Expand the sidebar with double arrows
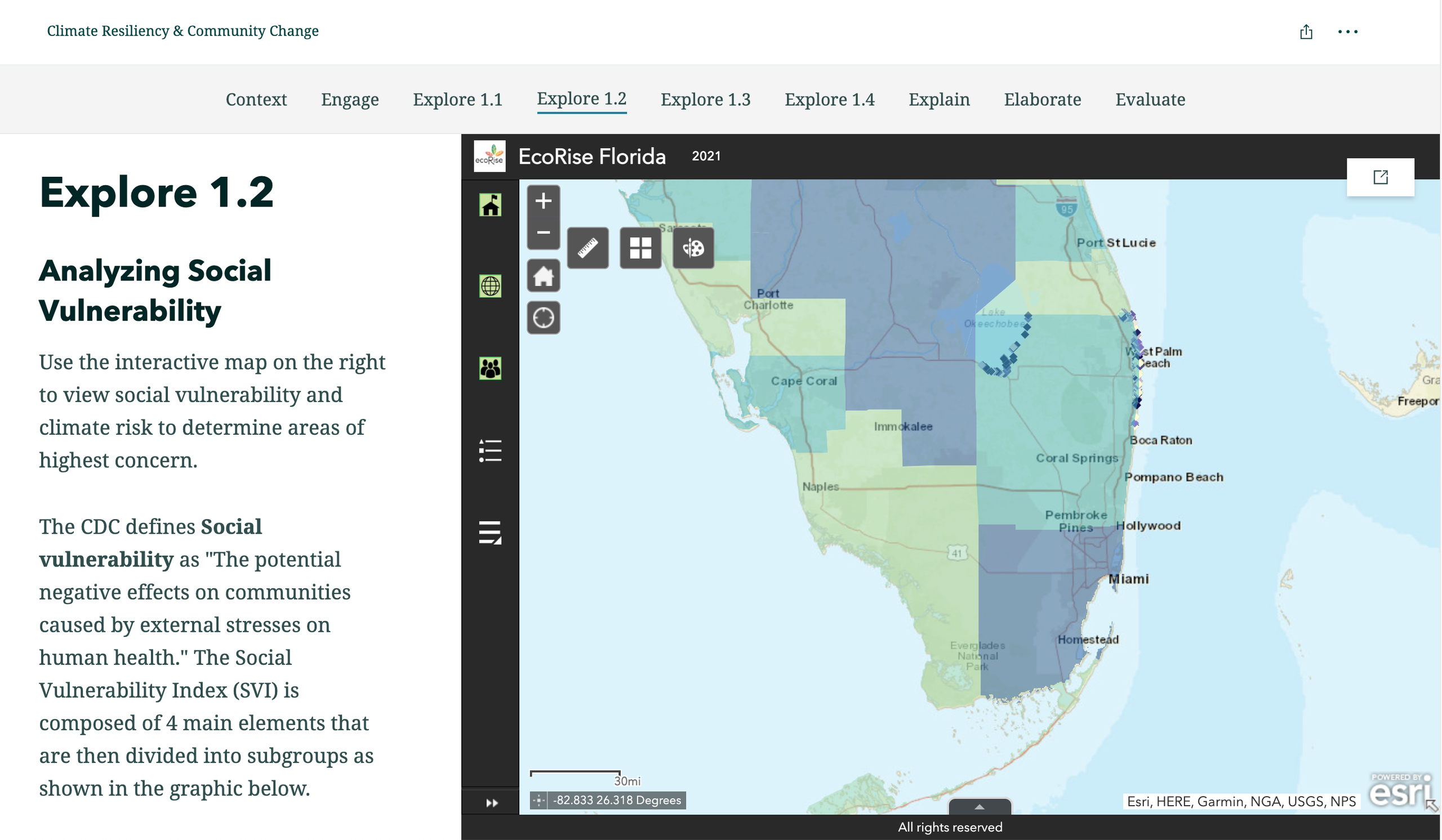This screenshot has width=1442, height=840. [492, 803]
